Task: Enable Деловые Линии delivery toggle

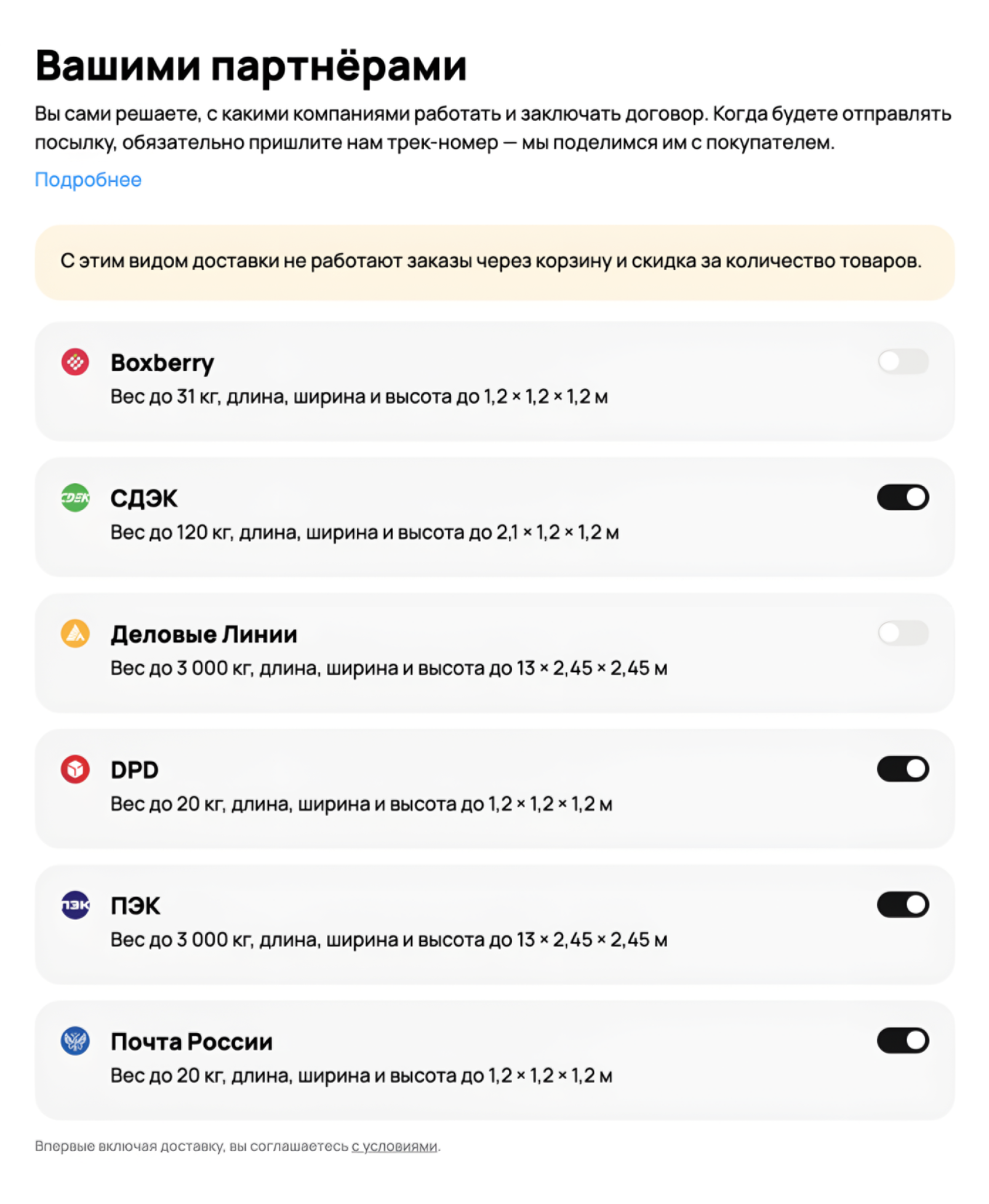Action: pos(903,633)
